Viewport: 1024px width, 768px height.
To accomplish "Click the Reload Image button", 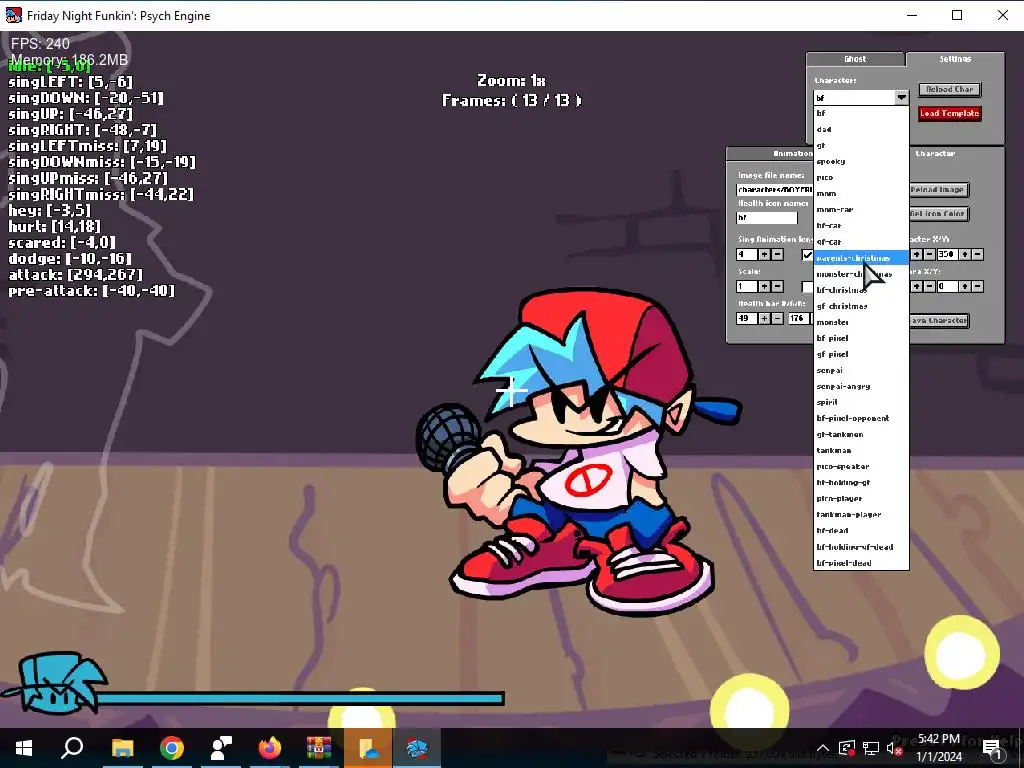I will pos(939,189).
